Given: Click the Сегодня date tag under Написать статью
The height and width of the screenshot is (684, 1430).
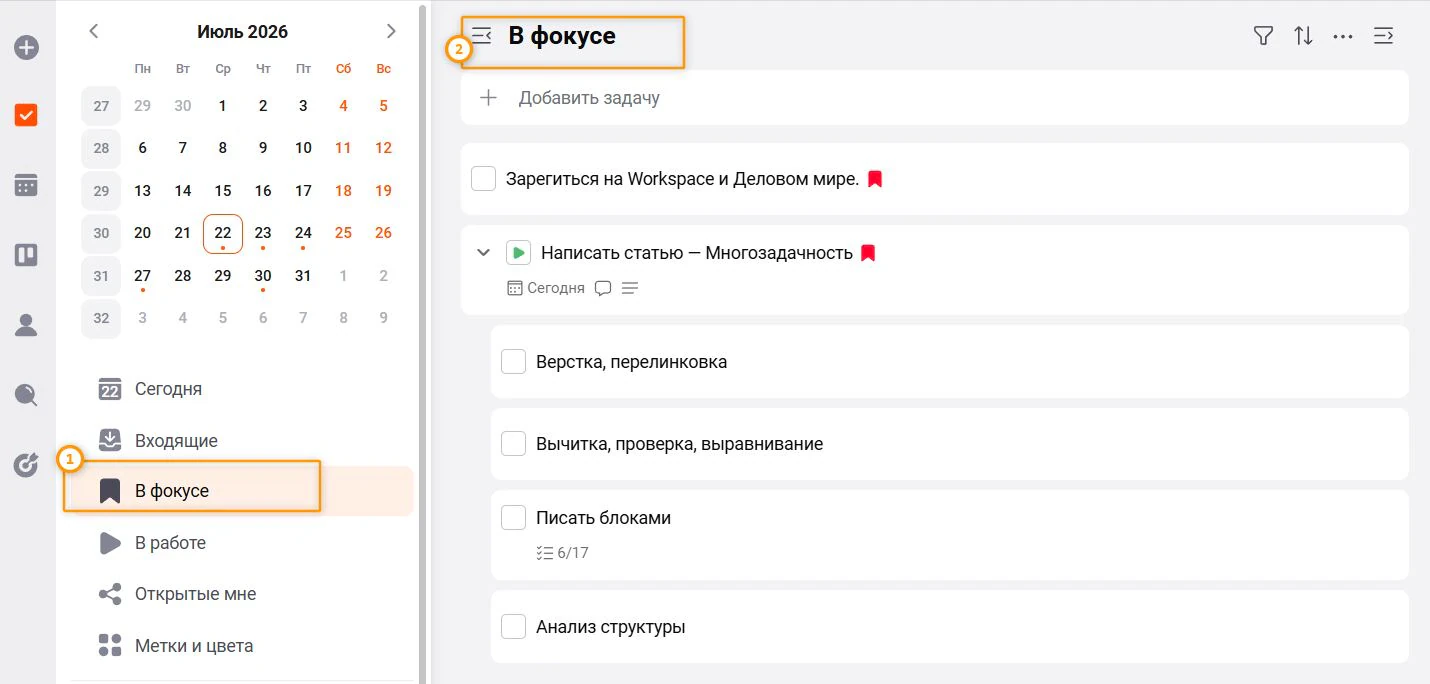Looking at the screenshot, I should (546, 288).
